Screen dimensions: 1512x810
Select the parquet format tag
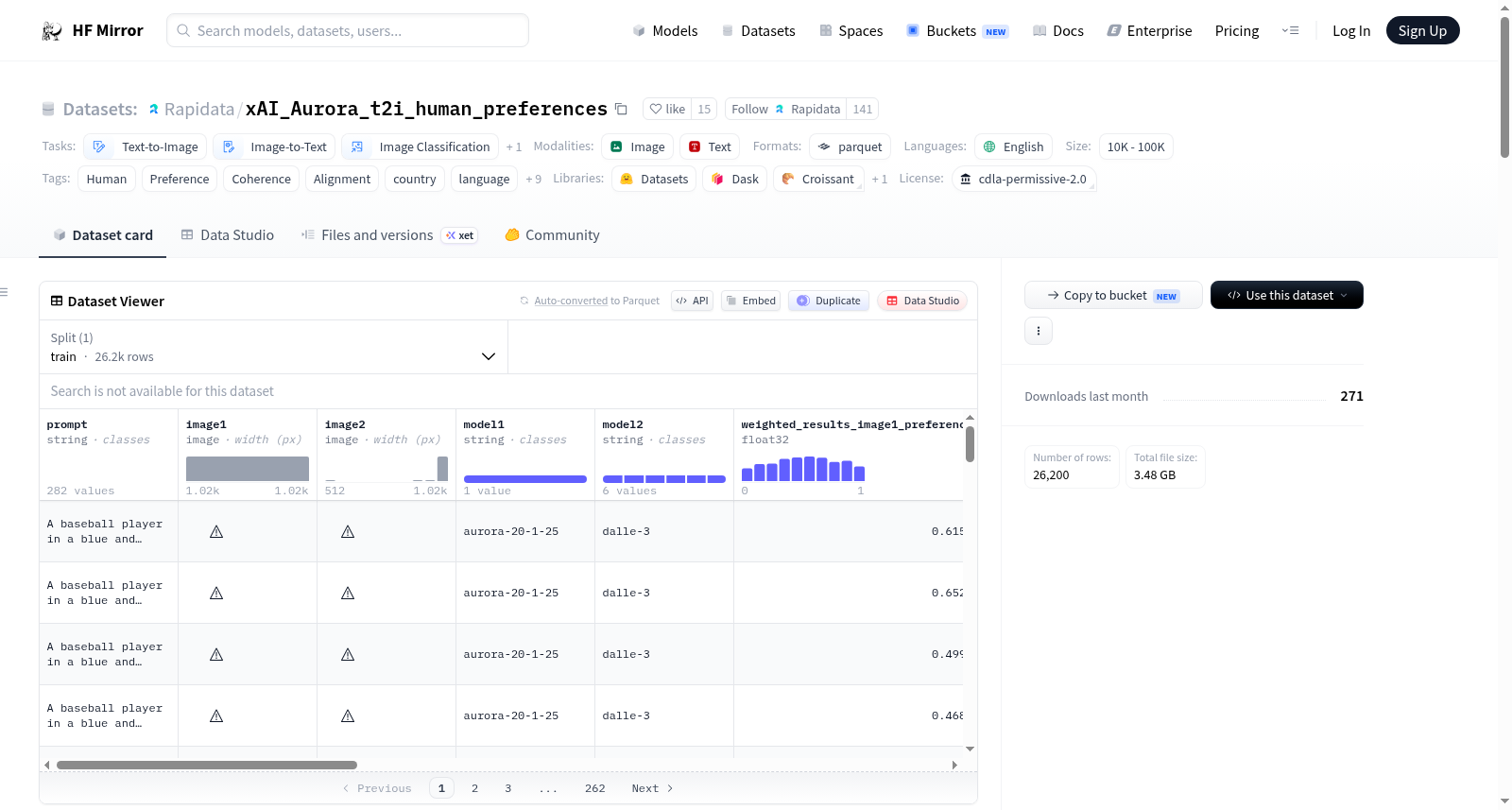[850, 146]
